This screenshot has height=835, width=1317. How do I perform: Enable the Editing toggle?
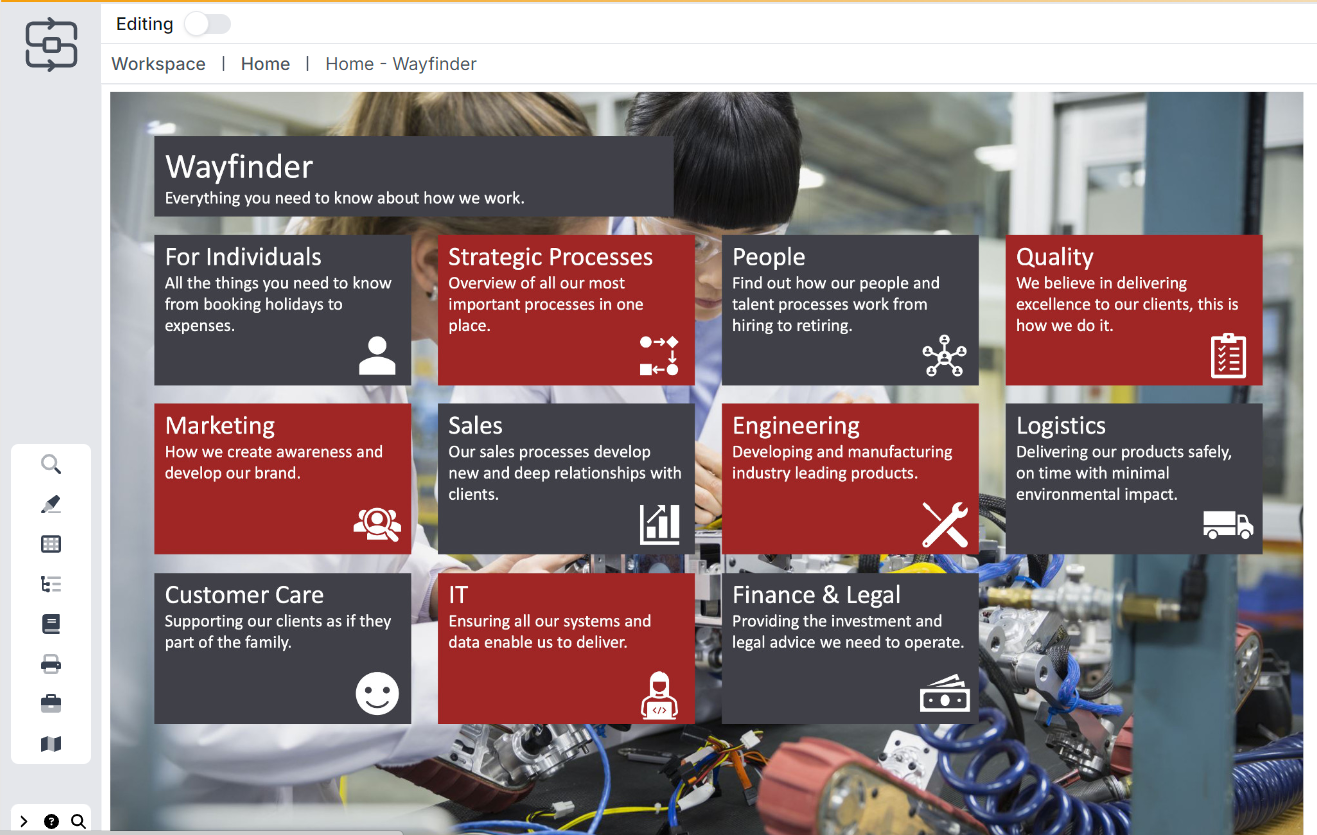pos(207,23)
